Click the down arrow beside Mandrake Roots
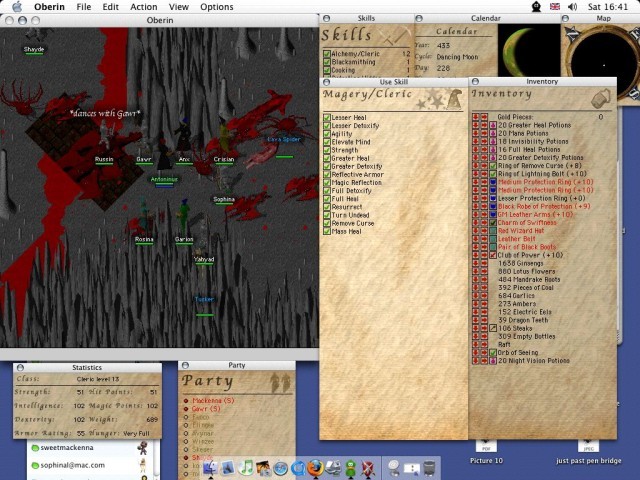 click(476, 280)
